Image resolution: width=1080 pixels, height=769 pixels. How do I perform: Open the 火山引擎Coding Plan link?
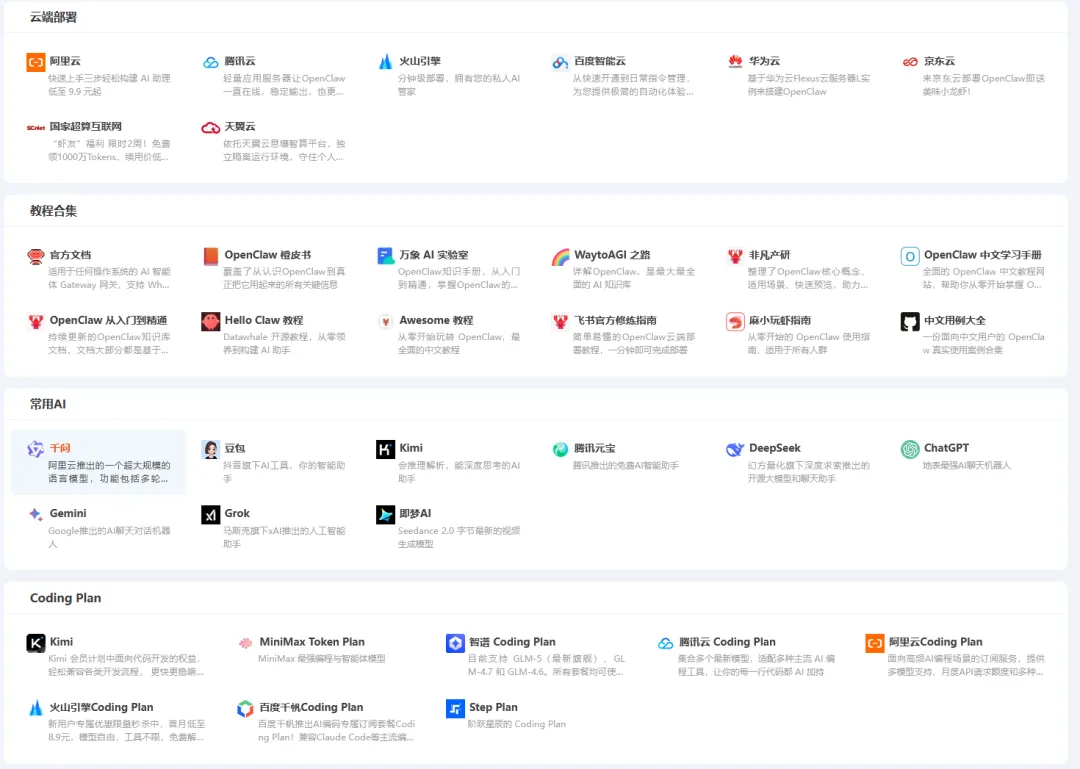click(101, 707)
